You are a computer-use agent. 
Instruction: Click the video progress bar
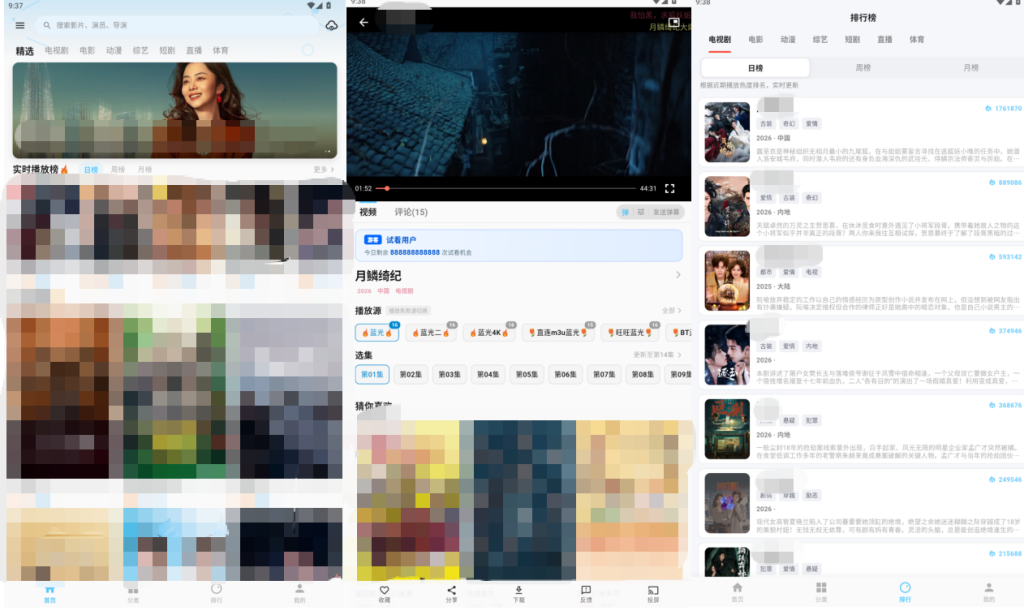[510, 188]
